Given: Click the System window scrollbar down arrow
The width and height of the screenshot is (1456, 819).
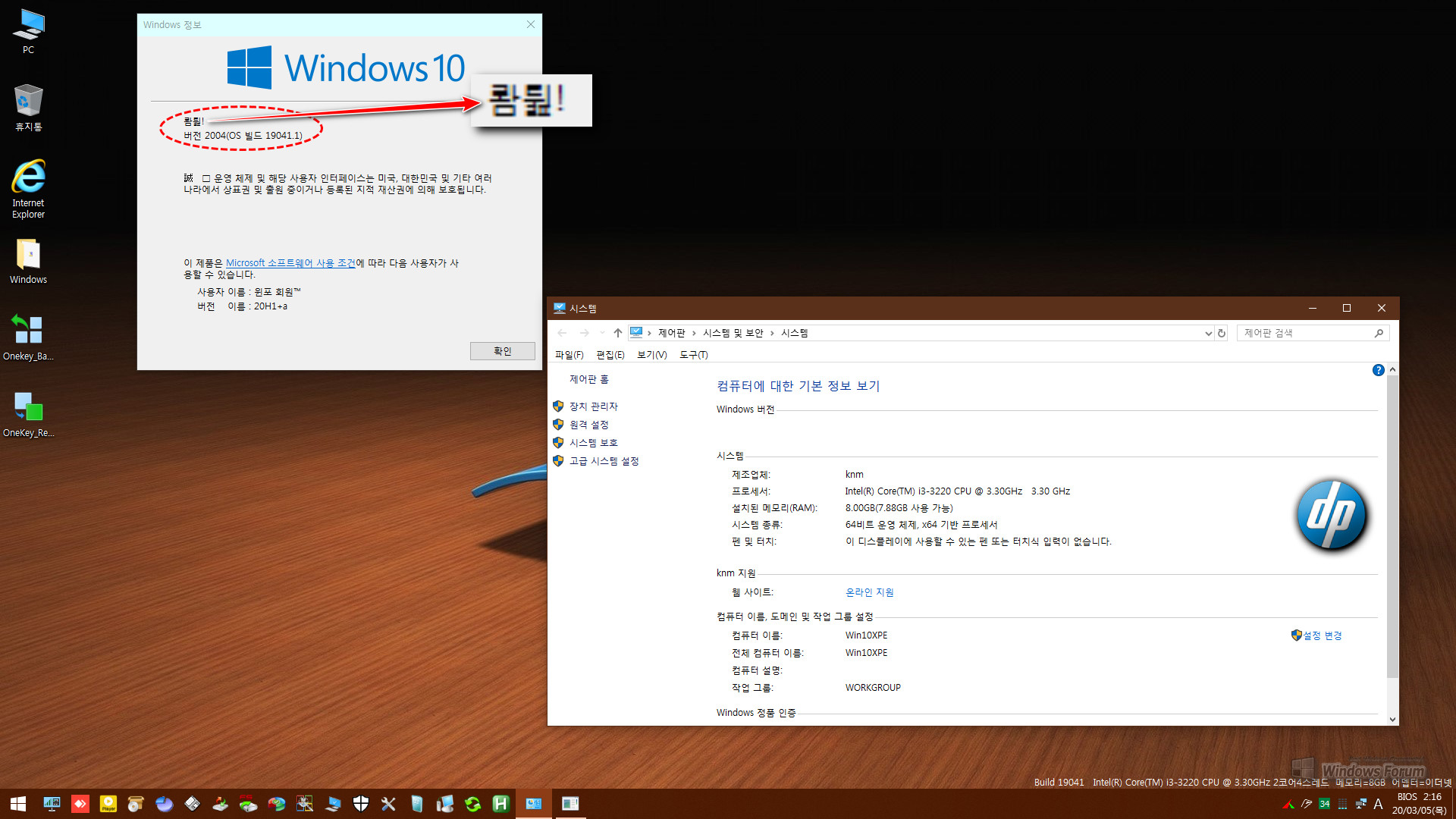Looking at the screenshot, I should pos(1392,719).
